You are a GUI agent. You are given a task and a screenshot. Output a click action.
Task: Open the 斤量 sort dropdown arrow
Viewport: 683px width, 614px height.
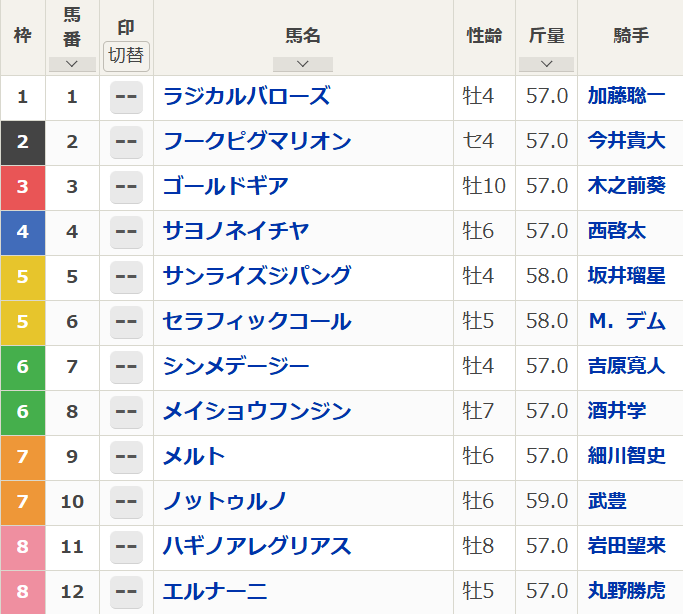click(x=546, y=64)
